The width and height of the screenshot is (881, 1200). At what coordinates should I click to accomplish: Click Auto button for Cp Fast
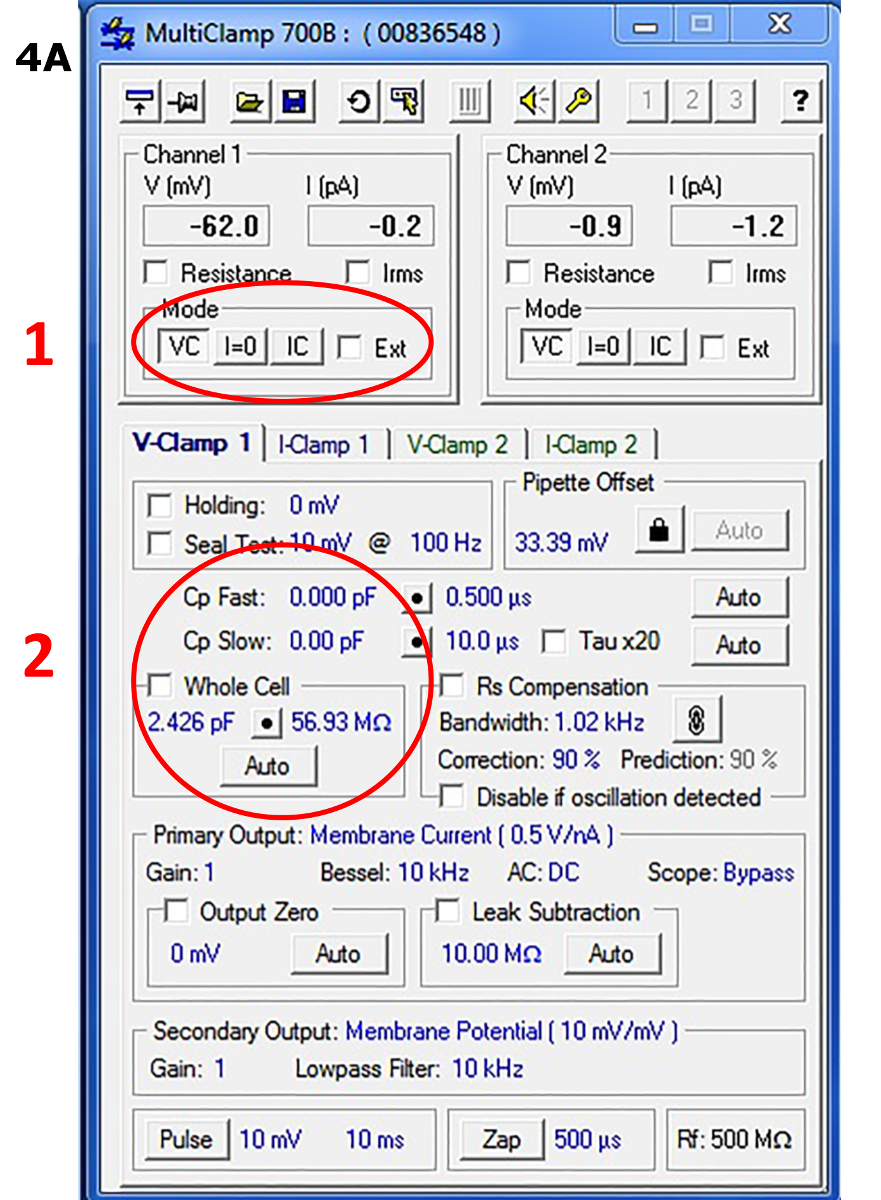click(x=739, y=598)
